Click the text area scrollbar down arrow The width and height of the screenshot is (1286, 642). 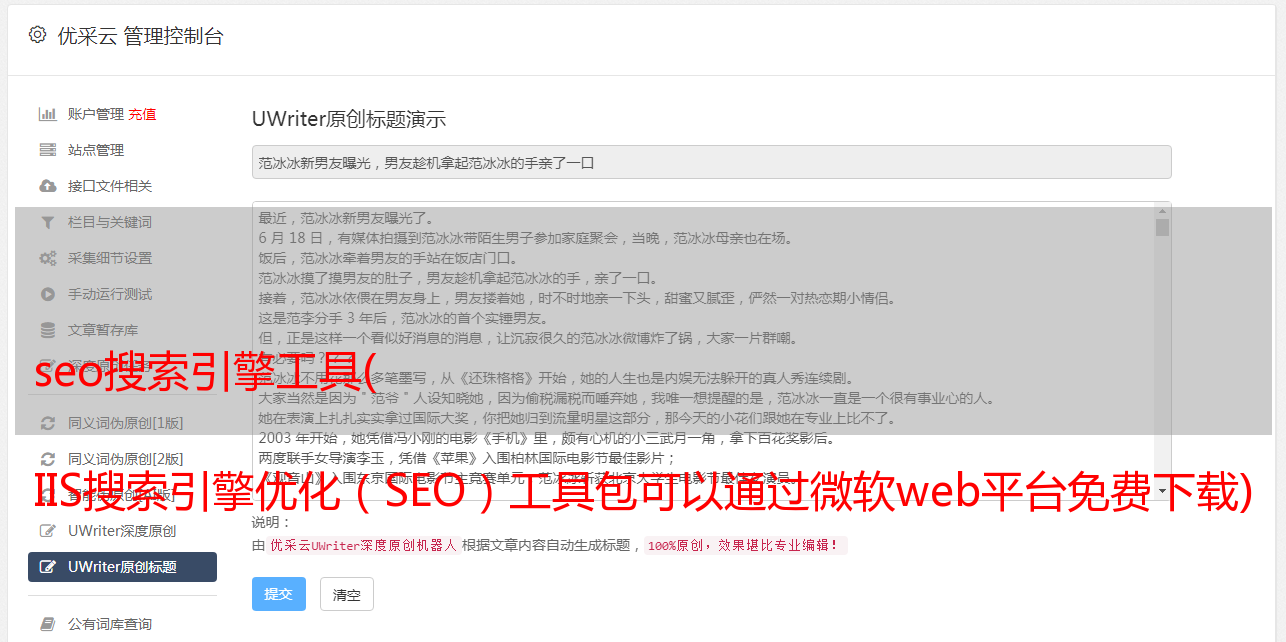point(1162,491)
